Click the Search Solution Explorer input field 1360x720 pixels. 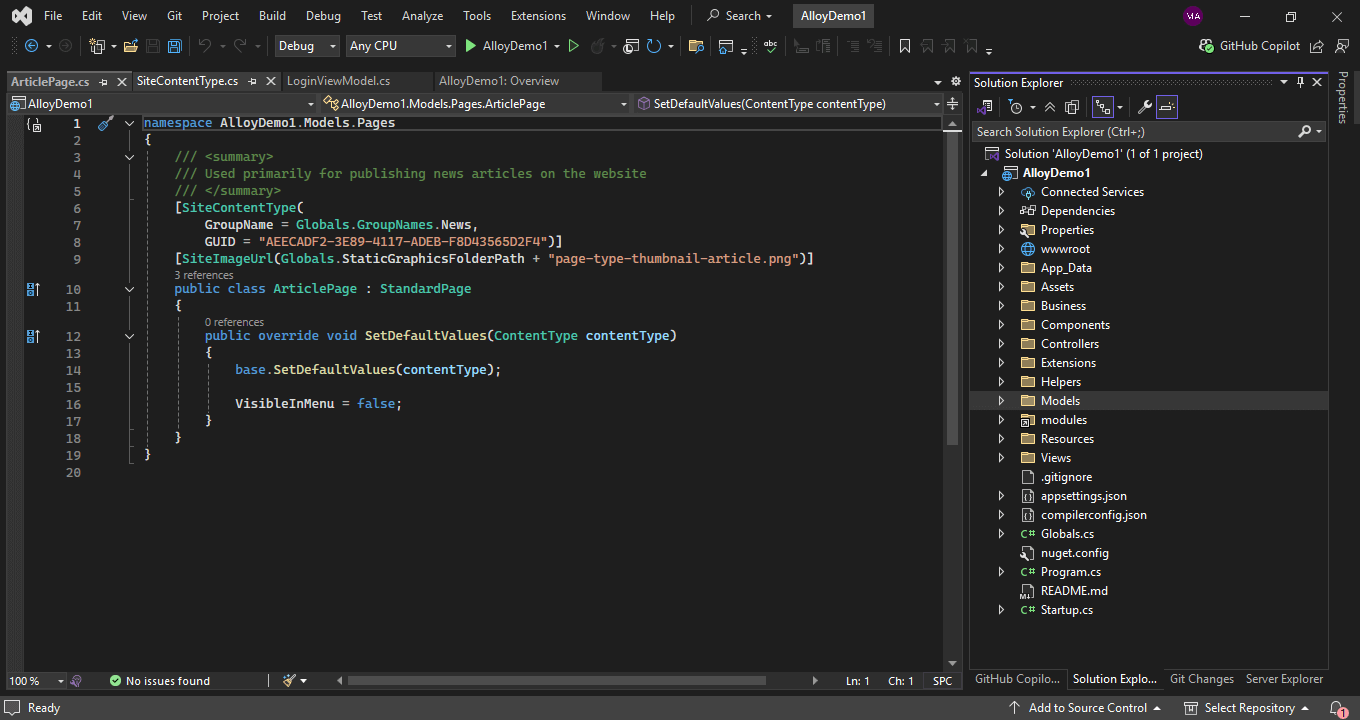1134,132
